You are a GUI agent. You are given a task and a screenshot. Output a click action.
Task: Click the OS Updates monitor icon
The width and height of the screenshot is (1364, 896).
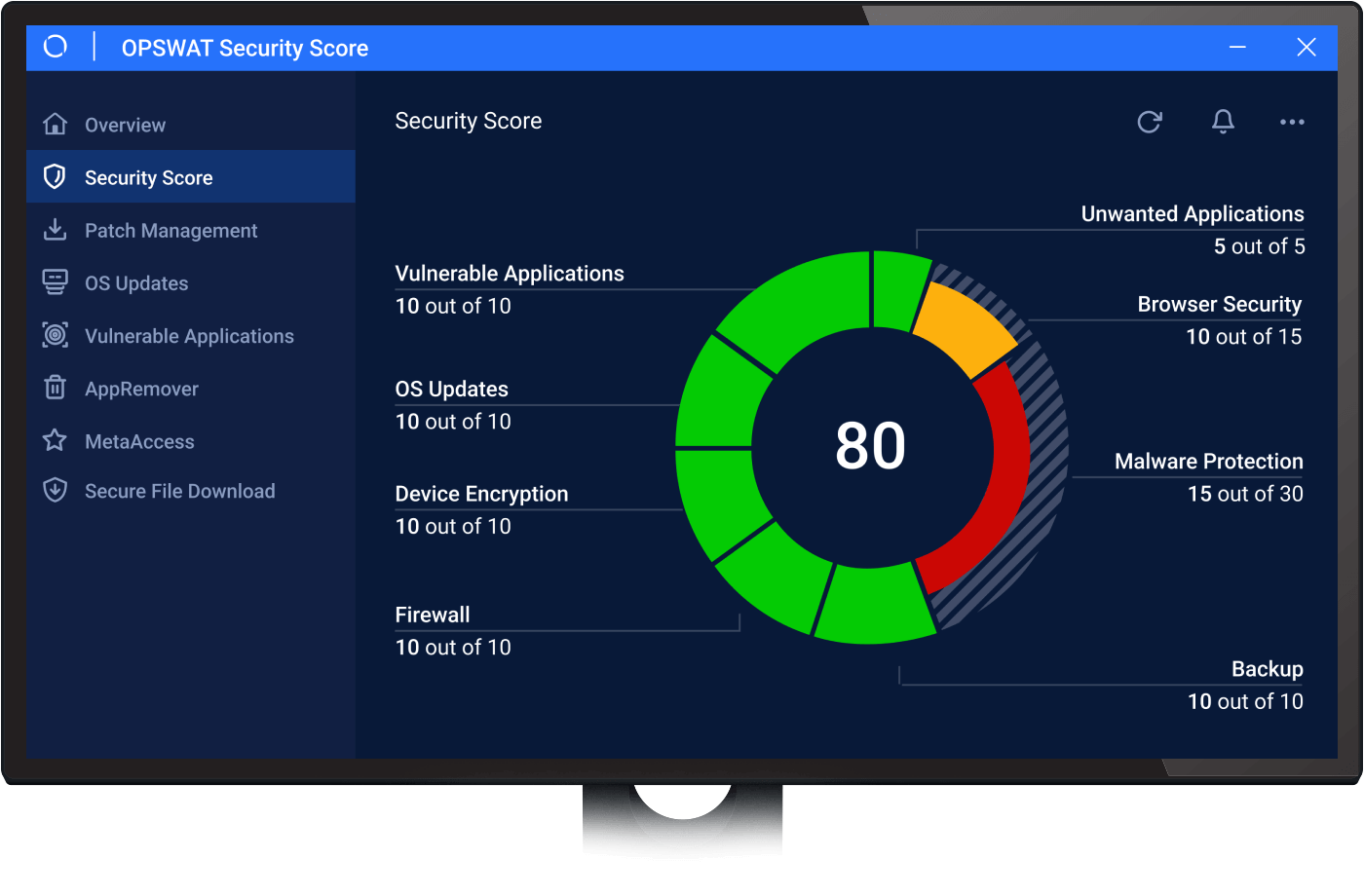tap(56, 281)
